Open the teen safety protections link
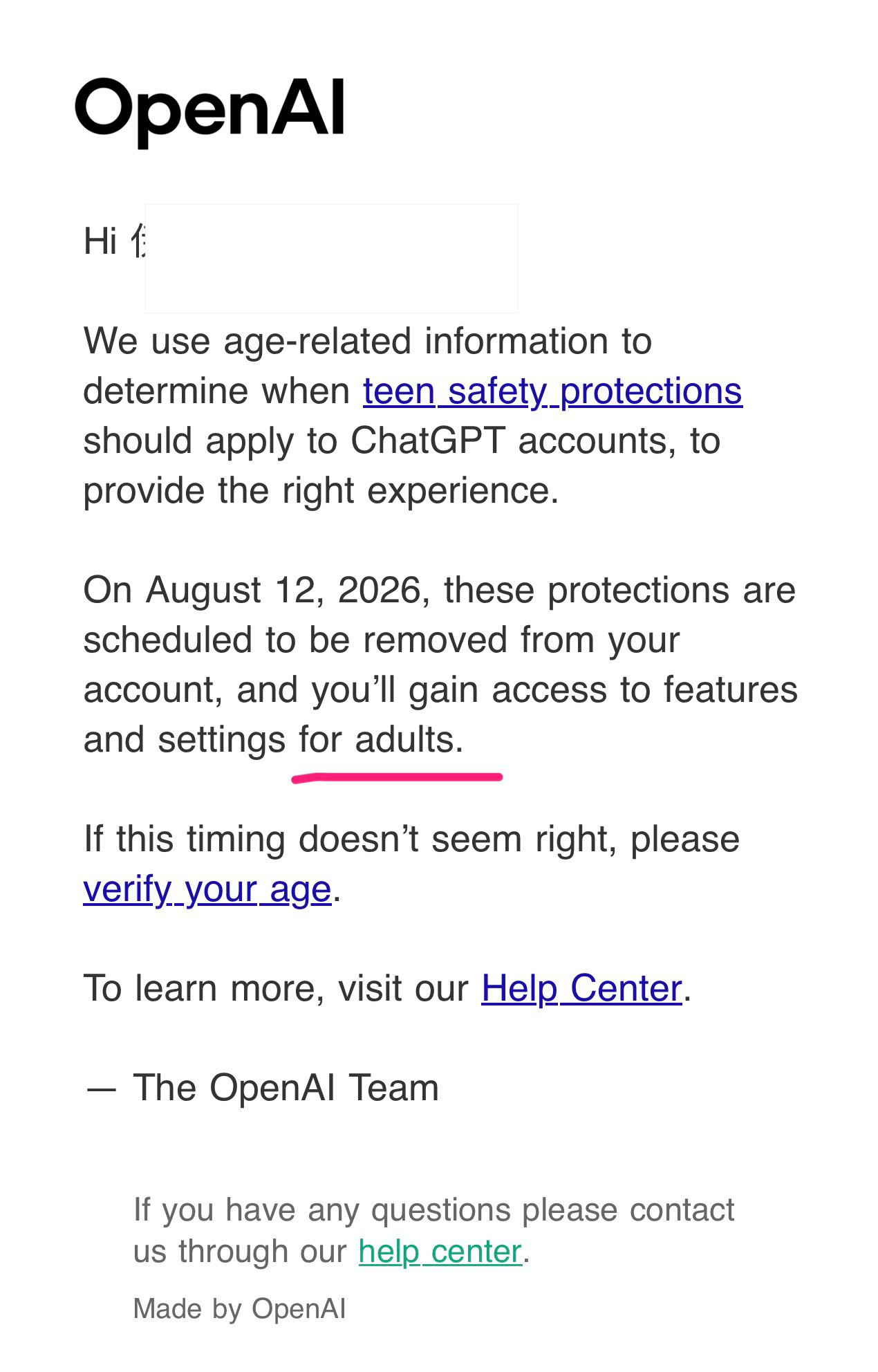This screenshot has height=1372, width=878. point(552,391)
